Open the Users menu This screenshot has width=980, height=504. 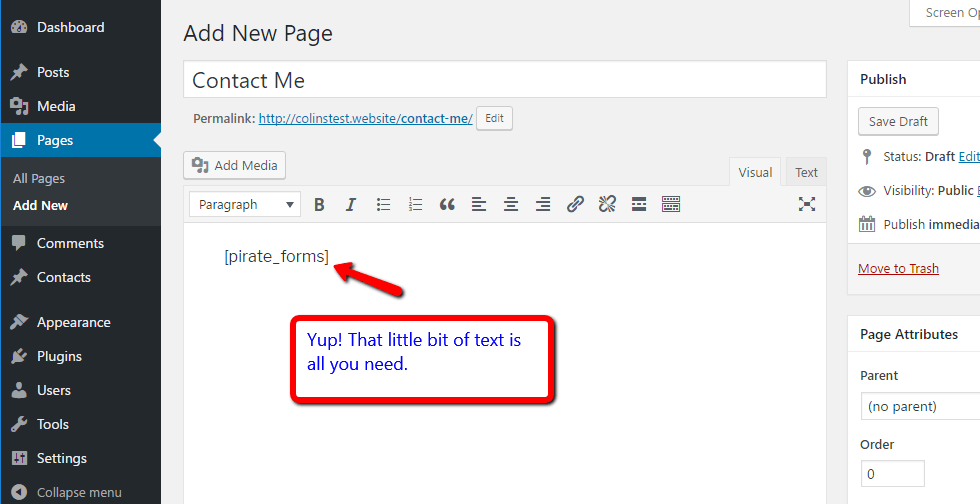coord(81,390)
